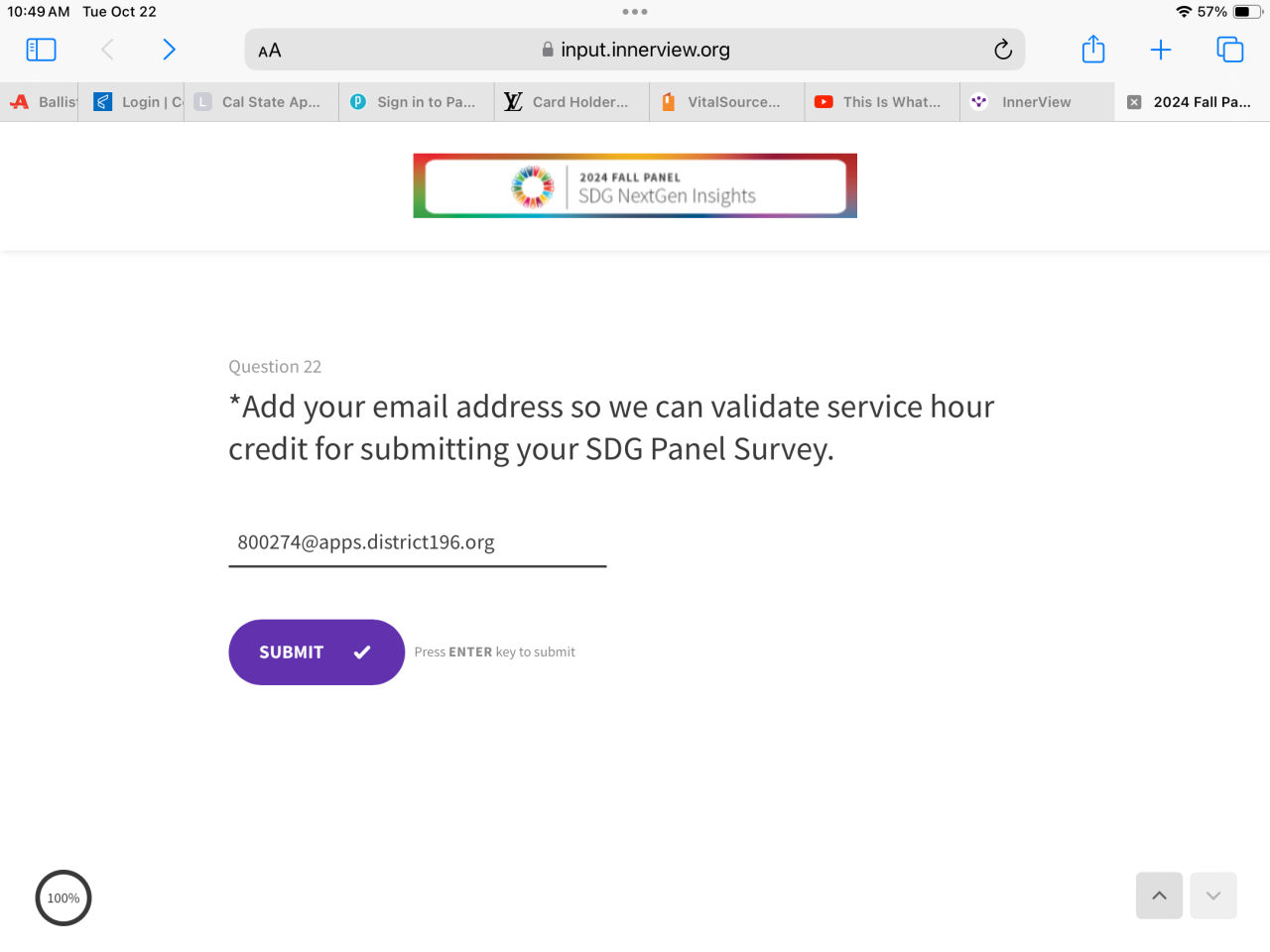Go to previous question with up chevron
1270x952 pixels.
(x=1159, y=895)
